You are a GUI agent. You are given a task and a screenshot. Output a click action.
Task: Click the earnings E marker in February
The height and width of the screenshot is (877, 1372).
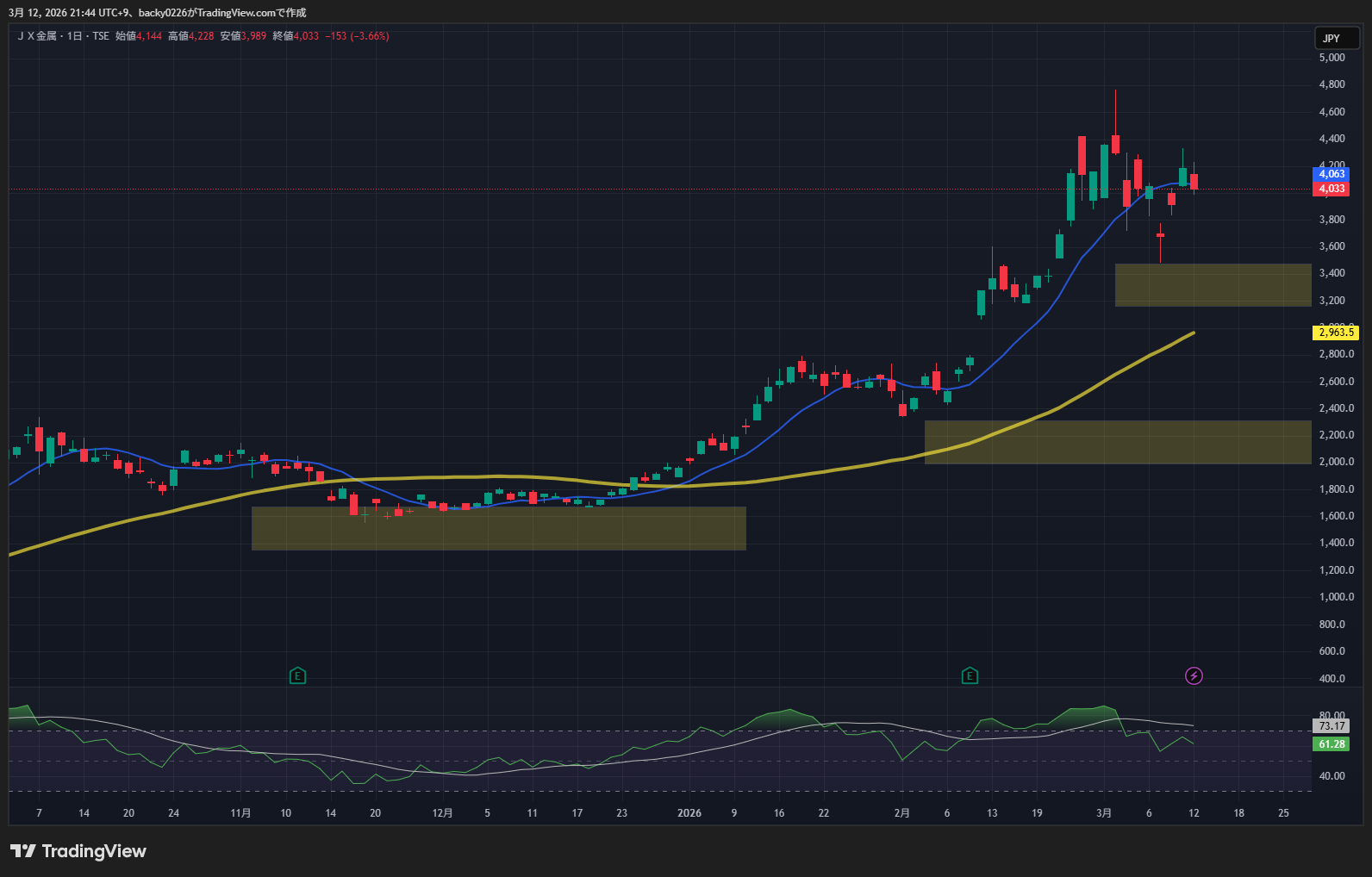[x=970, y=676]
